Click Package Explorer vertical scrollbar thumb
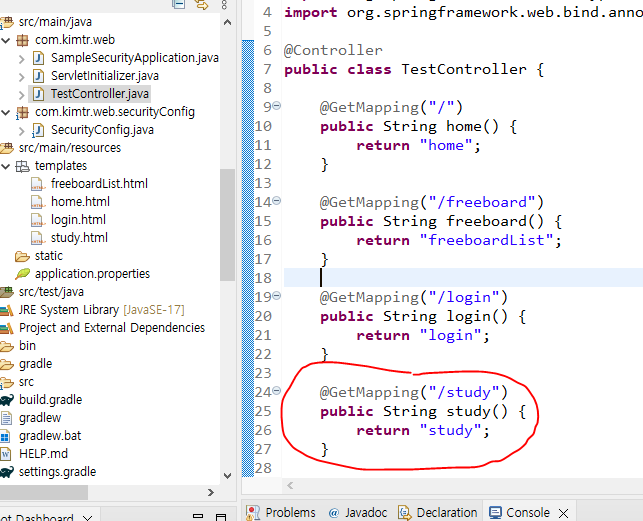Image resolution: width=643 pixels, height=521 pixels. [x=227, y=225]
